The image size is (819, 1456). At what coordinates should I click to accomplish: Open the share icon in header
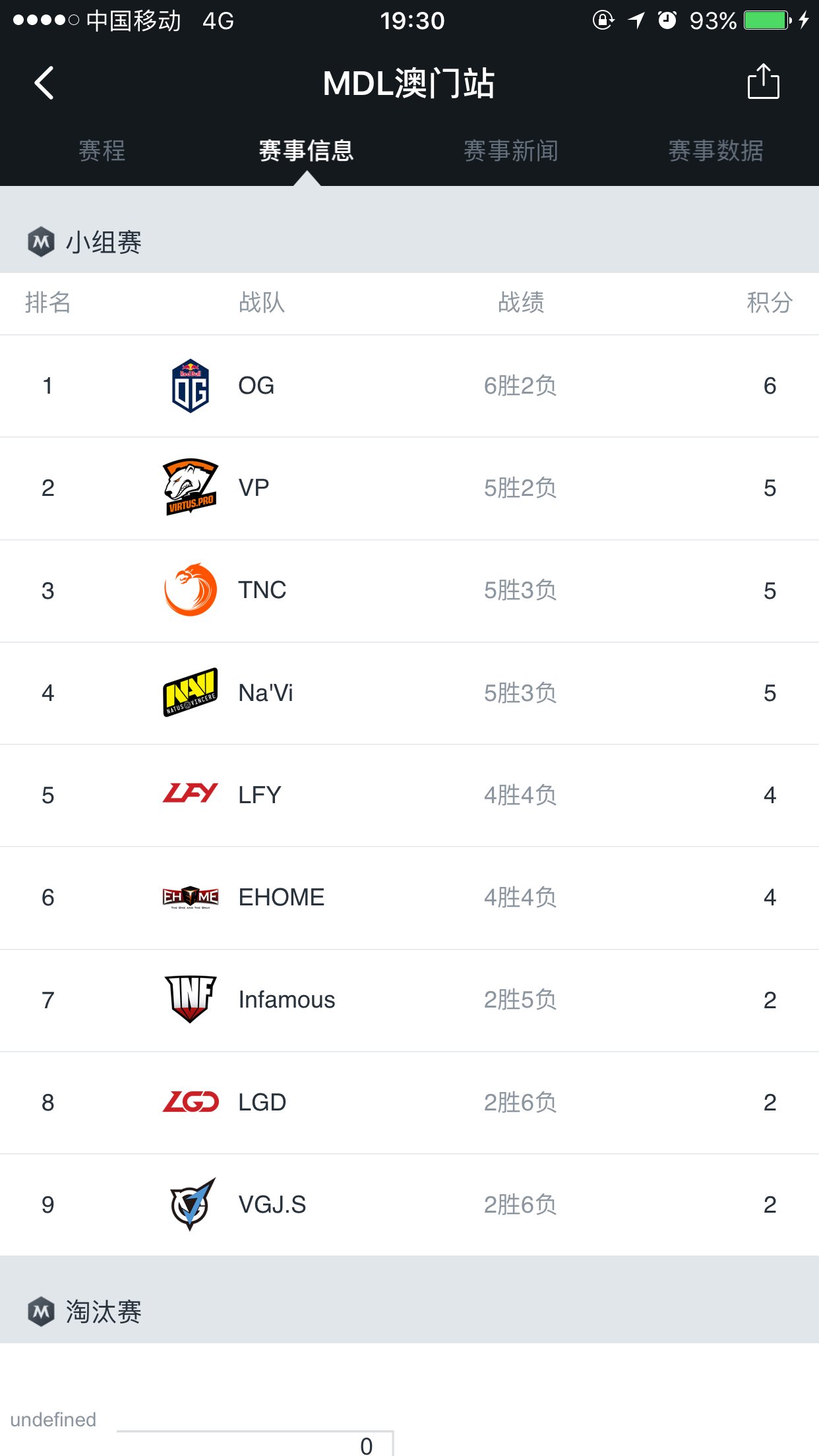click(x=763, y=82)
